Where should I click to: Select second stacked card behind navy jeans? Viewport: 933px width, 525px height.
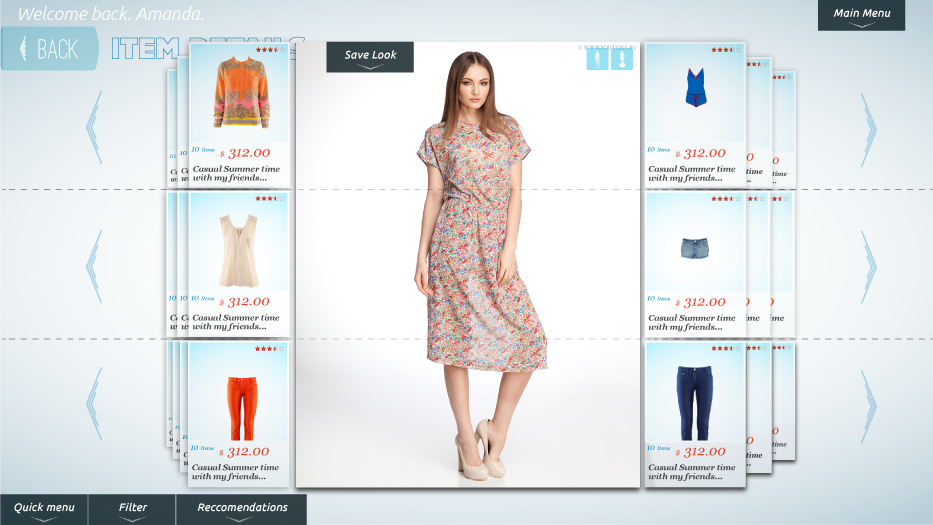758,408
